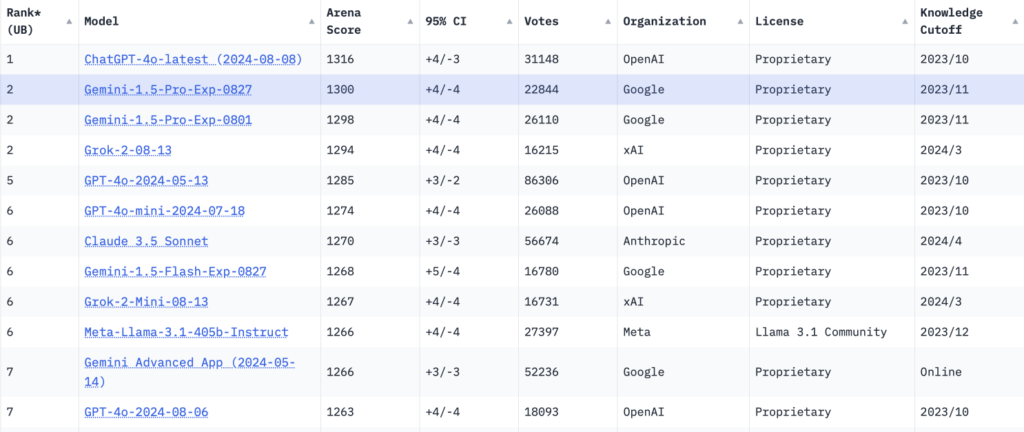
Task: Open Gemini-1.5-Flash-Exp-0827 link
Action: click(175, 271)
